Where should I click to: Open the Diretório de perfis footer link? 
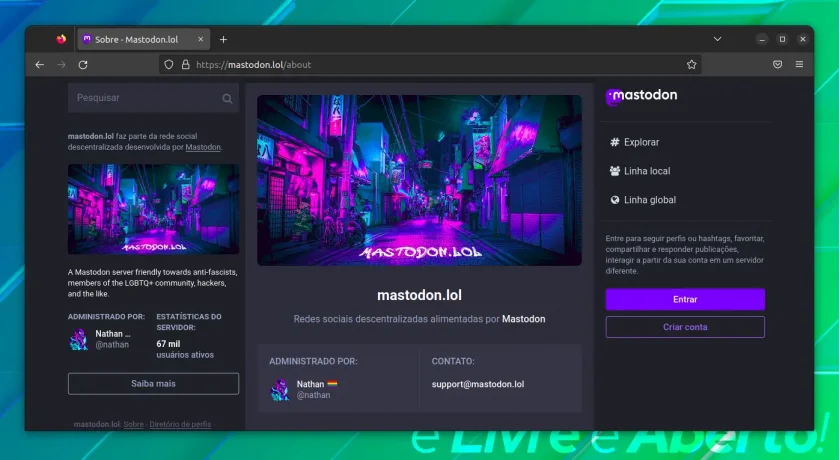[x=180, y=424]
